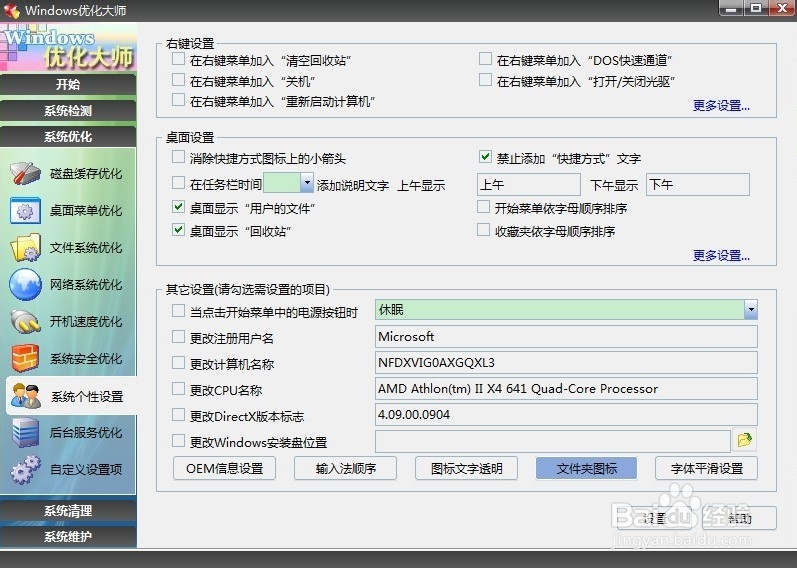Edit the 上午显示 text field
This screenshot has height=568, width=797.
(529, 184)
